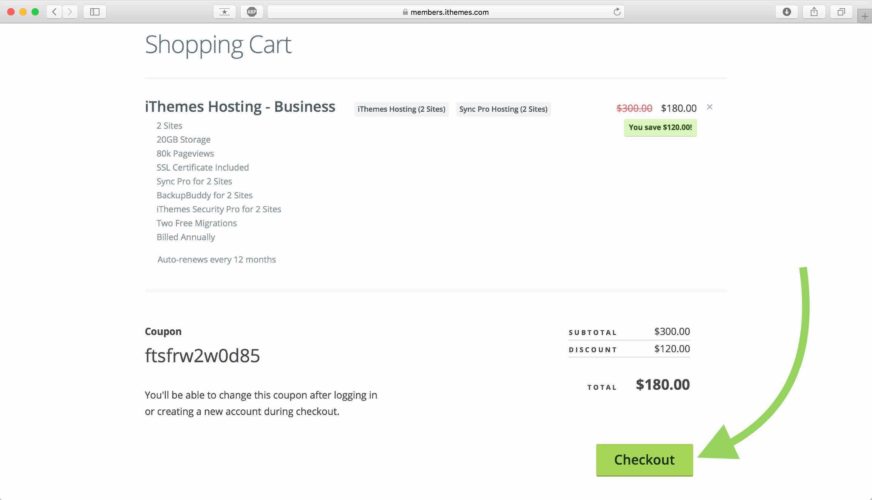Reload the page with the refresh icon
Image resolution: width=872 pixels, height=500 pixels.
pyautogui.click(x=617, y=12)
